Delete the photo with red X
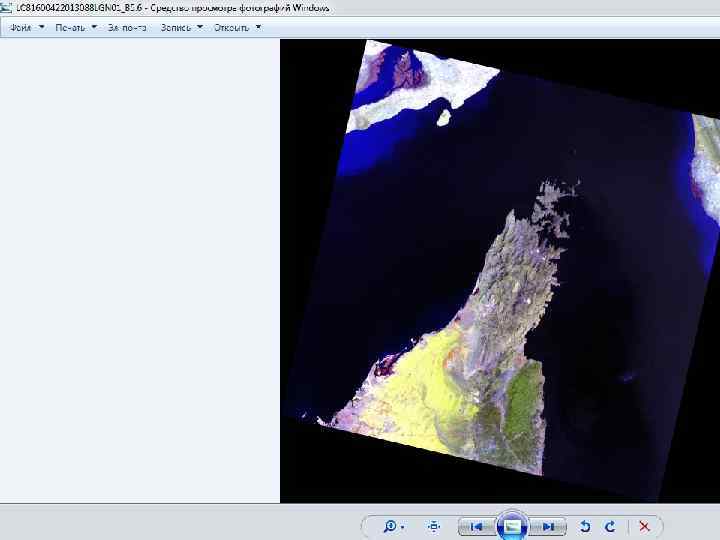This screenshot has width=720, height=540. (x=644, y=526)
